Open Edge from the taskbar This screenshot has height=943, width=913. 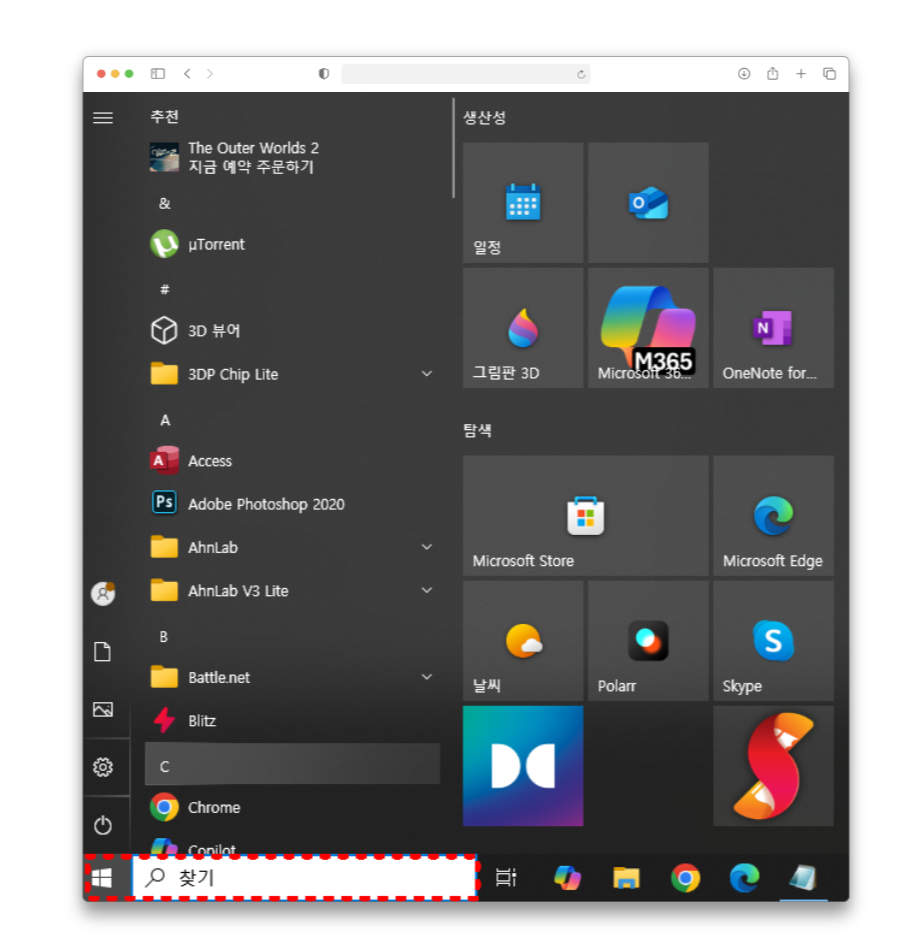tap(744, 878)
